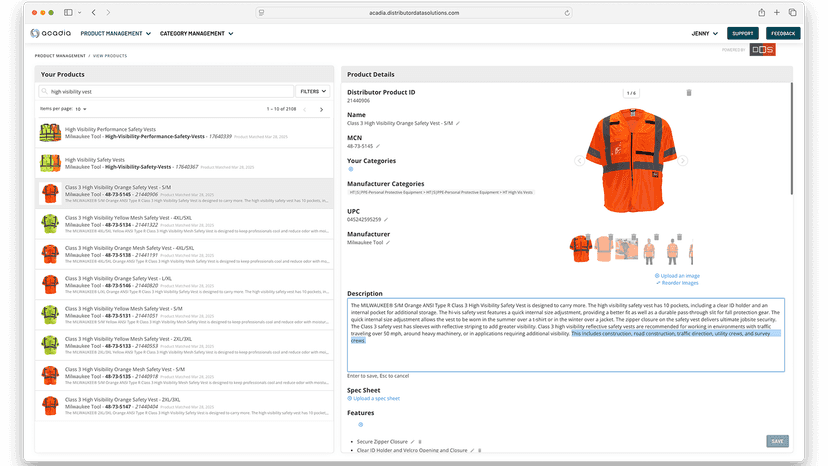Select Orange Mesh Safety Vest 4XL/5XL
This screenshot has height=466, width=828.
click(184, 254)
